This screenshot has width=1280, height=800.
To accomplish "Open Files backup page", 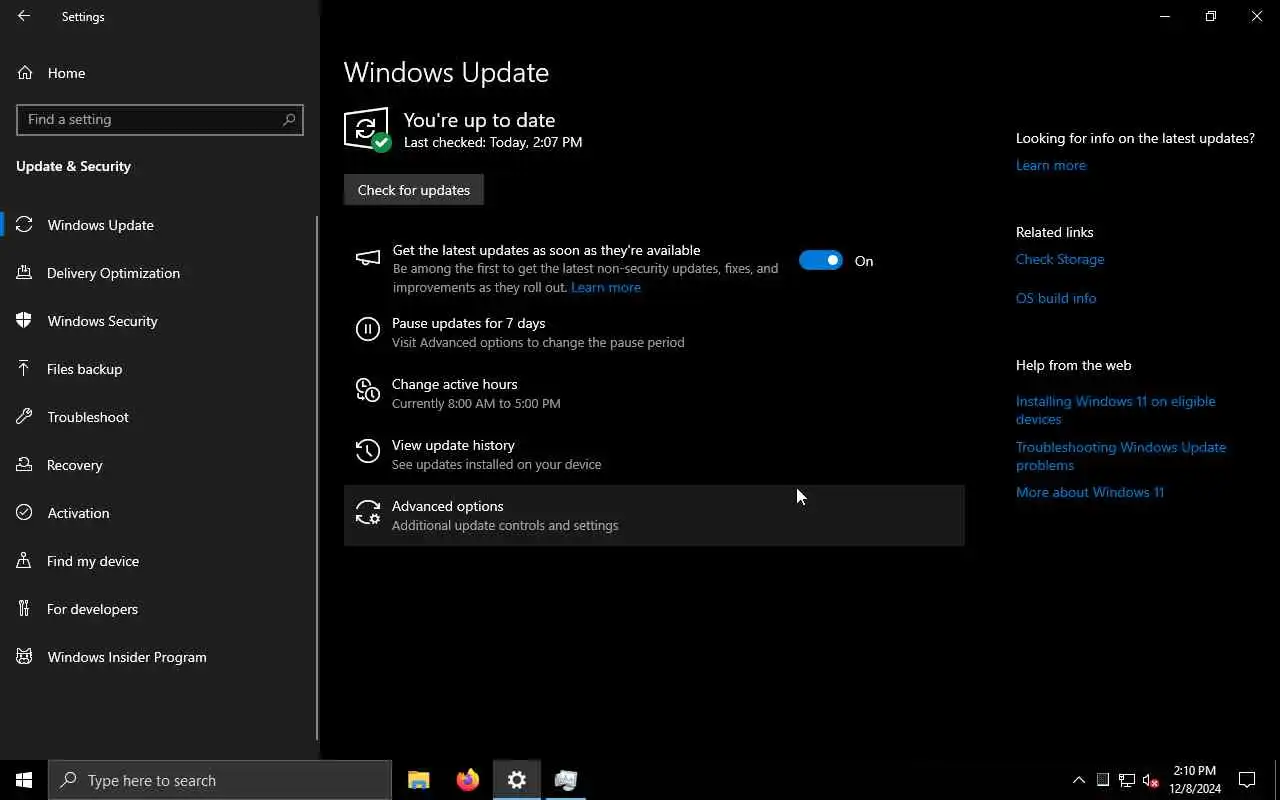I will click(x=160, y=369).
